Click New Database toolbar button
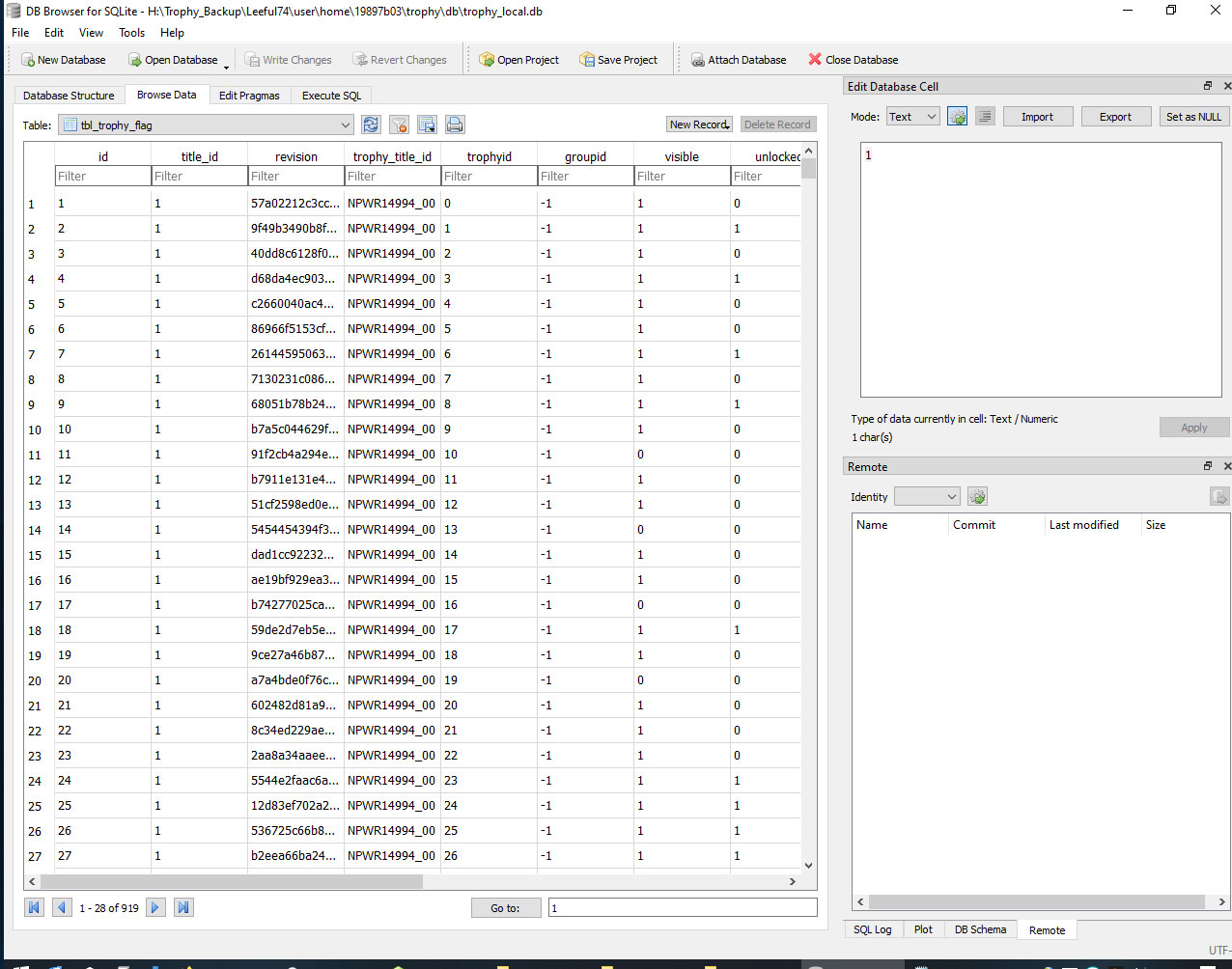The width and height of the screenshot is (1232, 969). [64, 60]
